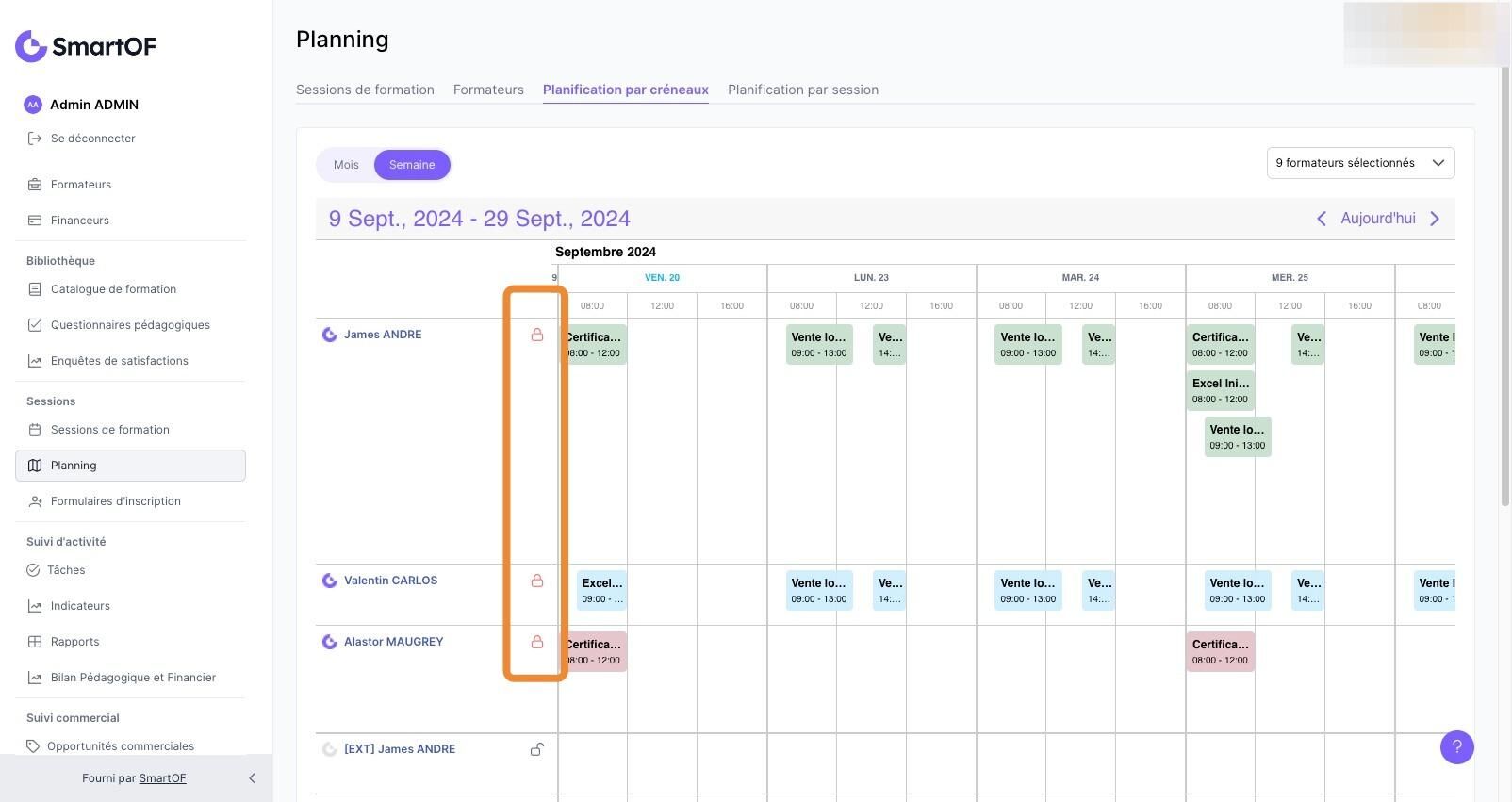Click the Catalogue de formation icon

35,289
